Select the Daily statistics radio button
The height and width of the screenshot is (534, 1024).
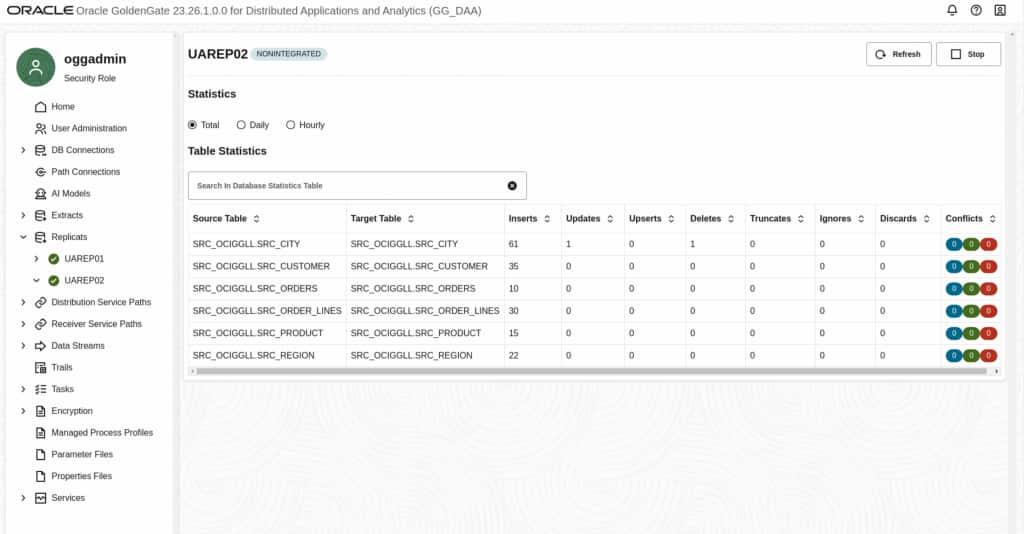click(241, 125)
